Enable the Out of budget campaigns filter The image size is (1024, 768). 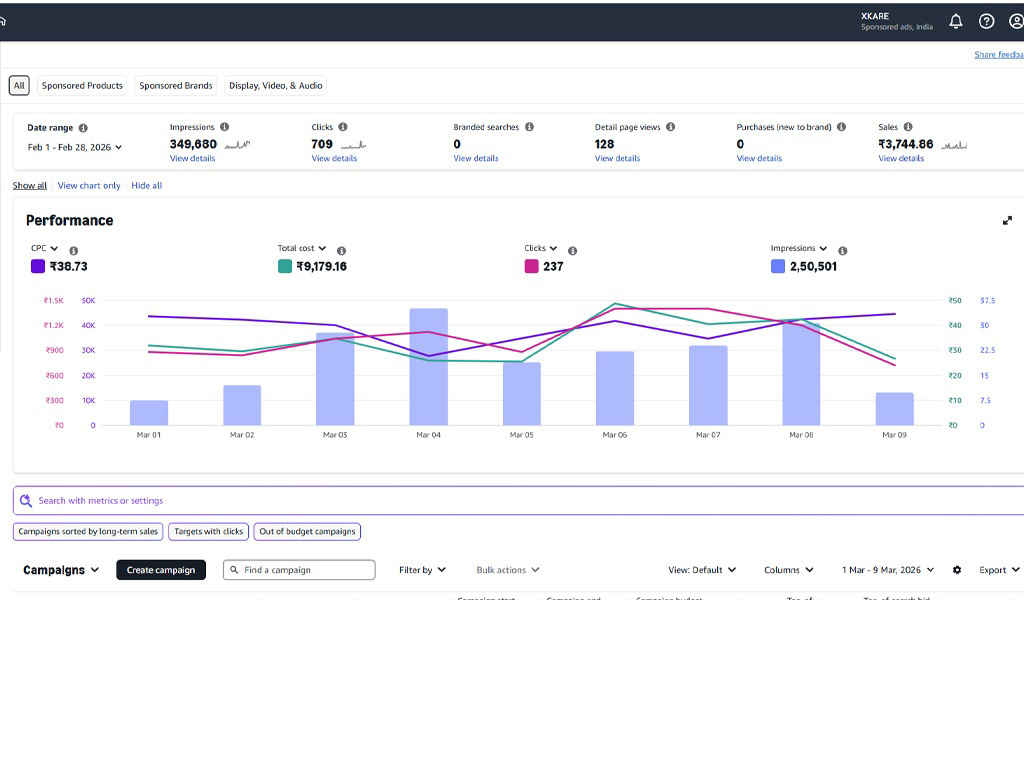[x=307, y=532]
